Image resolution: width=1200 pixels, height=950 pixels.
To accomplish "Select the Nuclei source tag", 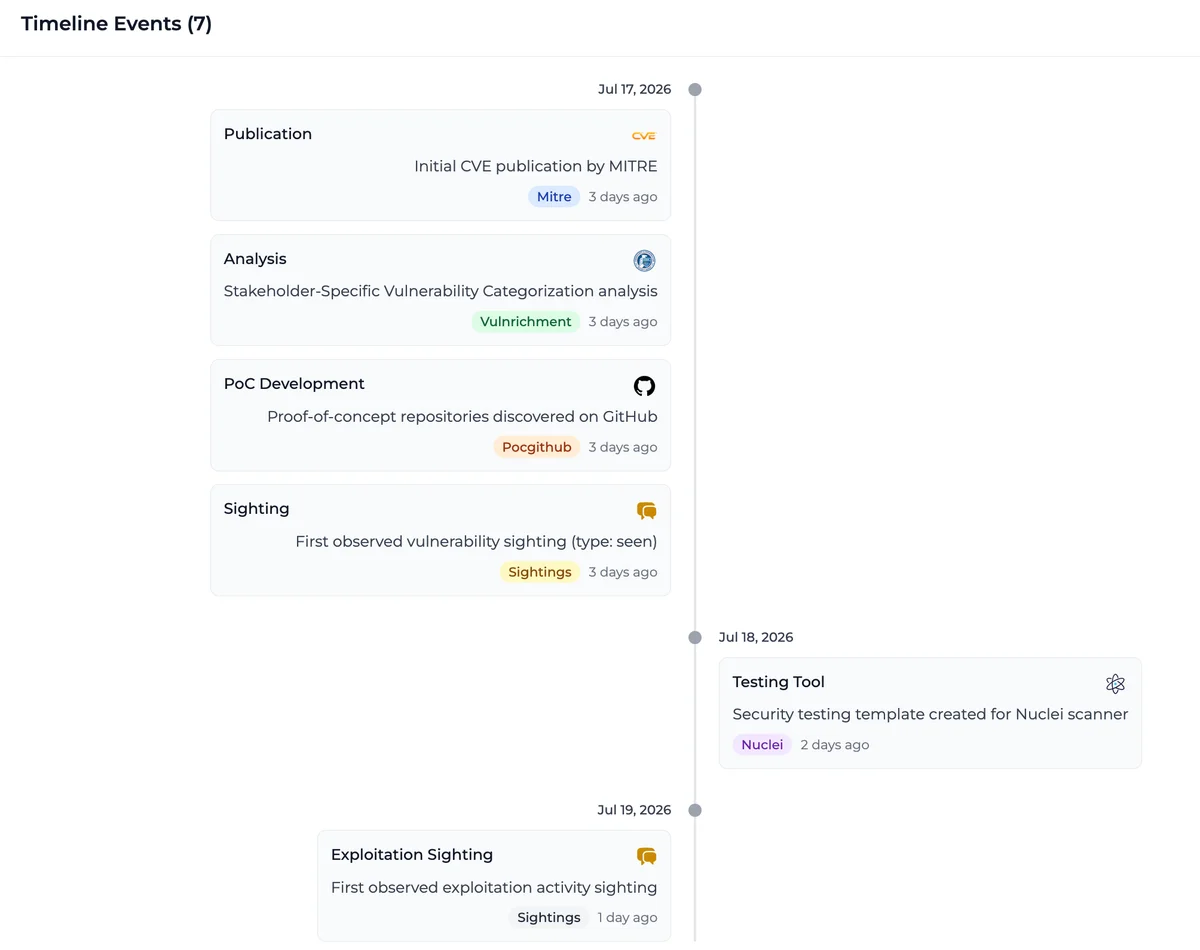I will (762, 745).
